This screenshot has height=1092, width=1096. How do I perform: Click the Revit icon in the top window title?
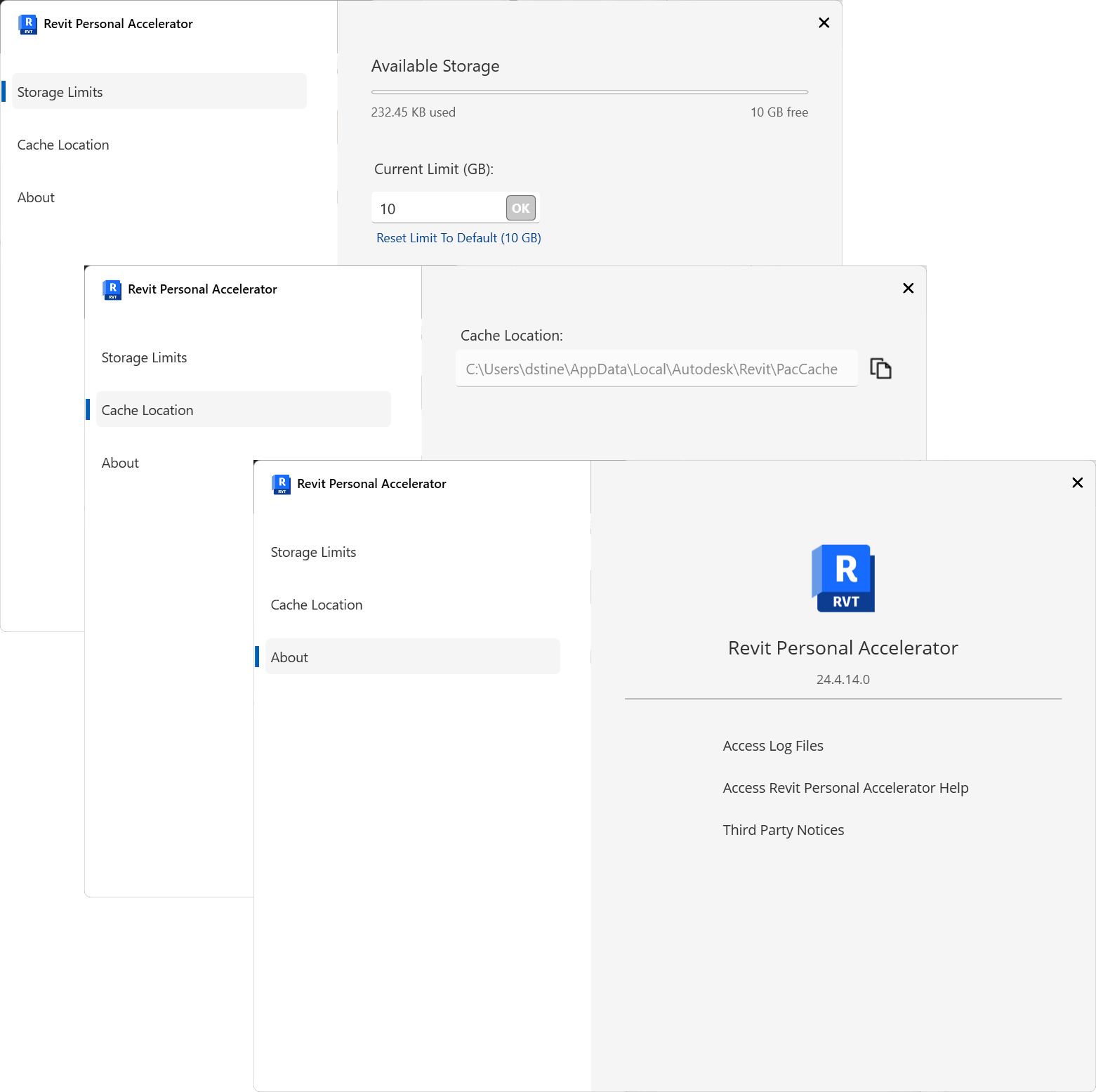(x=28, y=24)
